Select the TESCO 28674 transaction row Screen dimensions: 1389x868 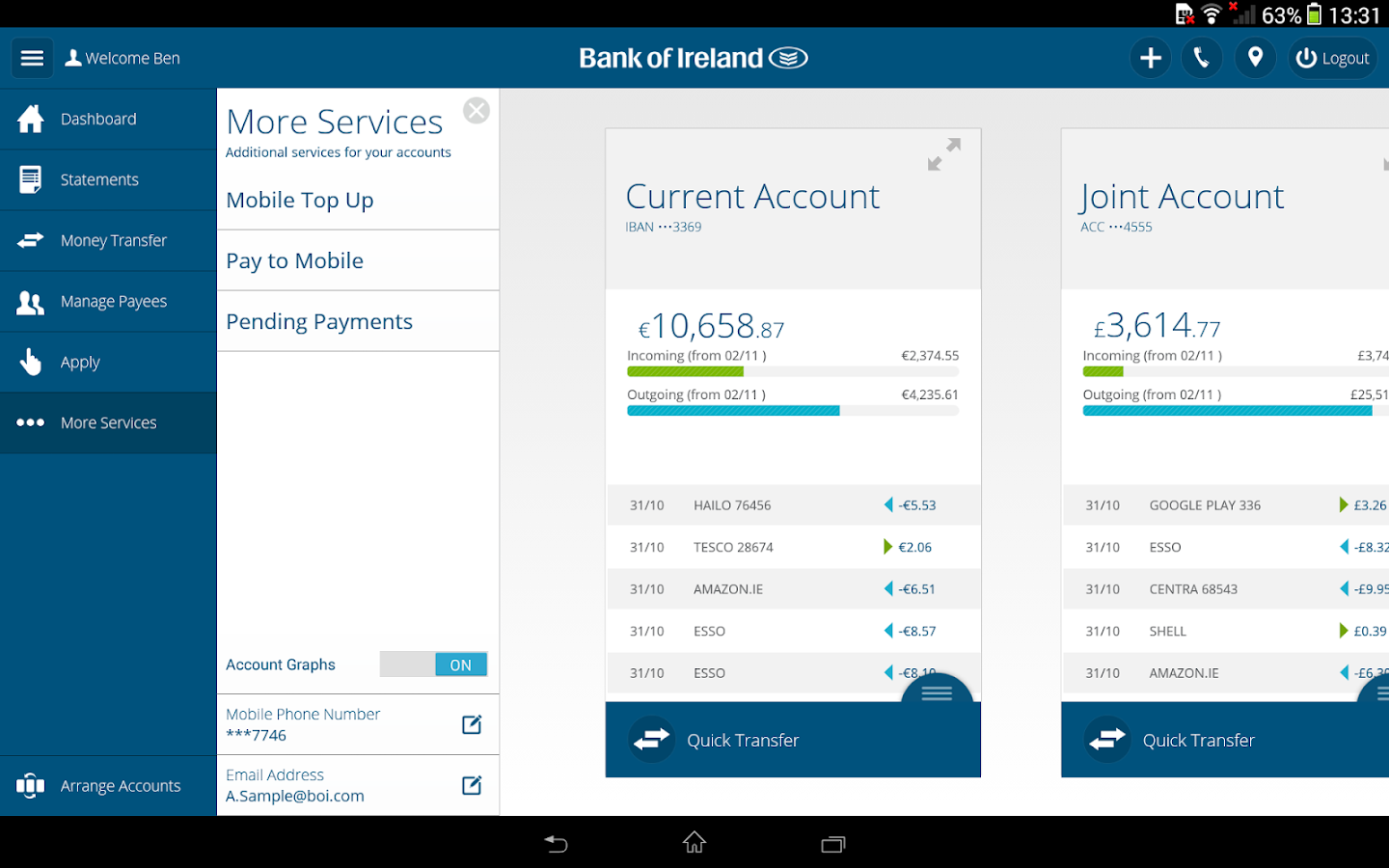(793, 547)
